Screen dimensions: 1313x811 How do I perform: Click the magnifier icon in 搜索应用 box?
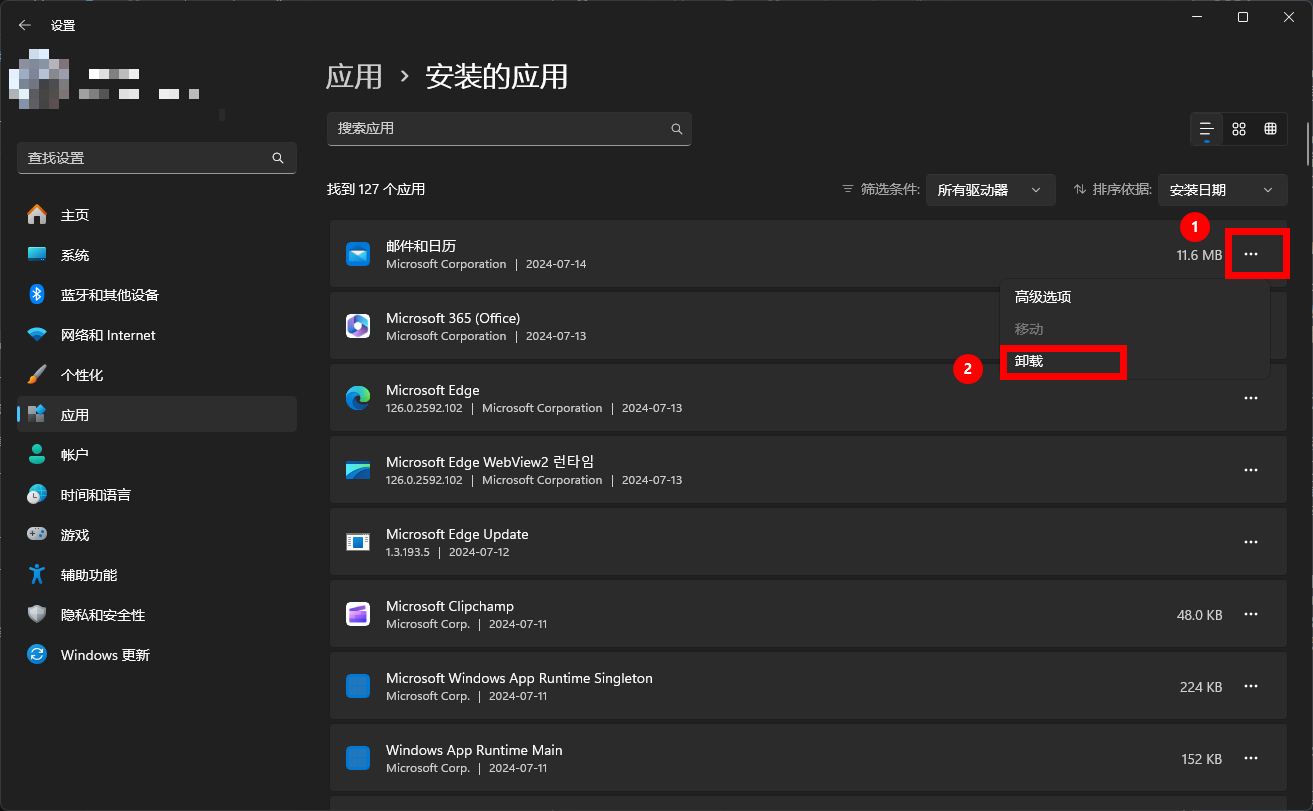(x=677, y=129)
